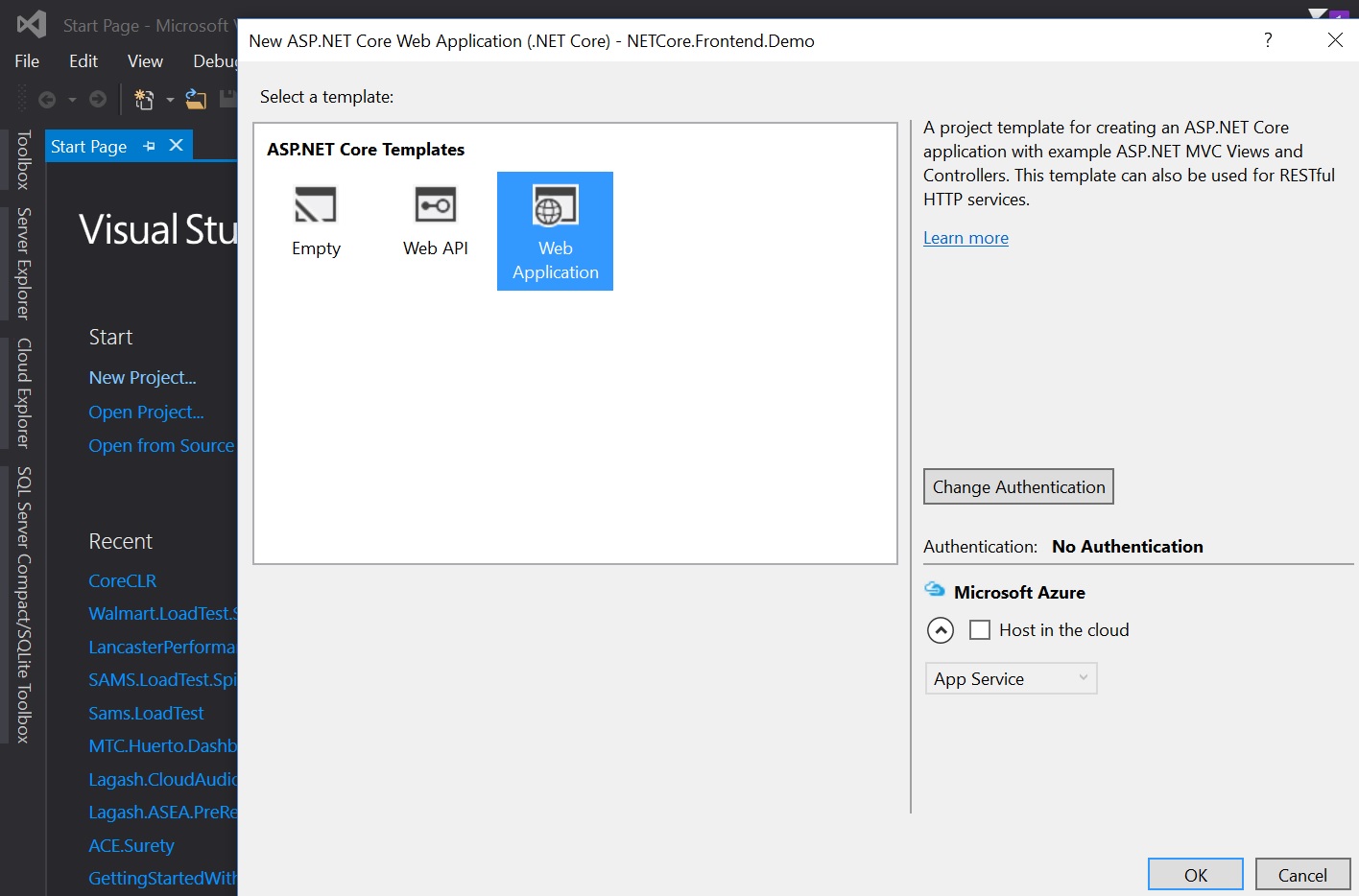This screenshot has height=896, width=1359.
Task: Open the Toolbox side panel tab
Action: pyautogui.click(x=24, y=160)
